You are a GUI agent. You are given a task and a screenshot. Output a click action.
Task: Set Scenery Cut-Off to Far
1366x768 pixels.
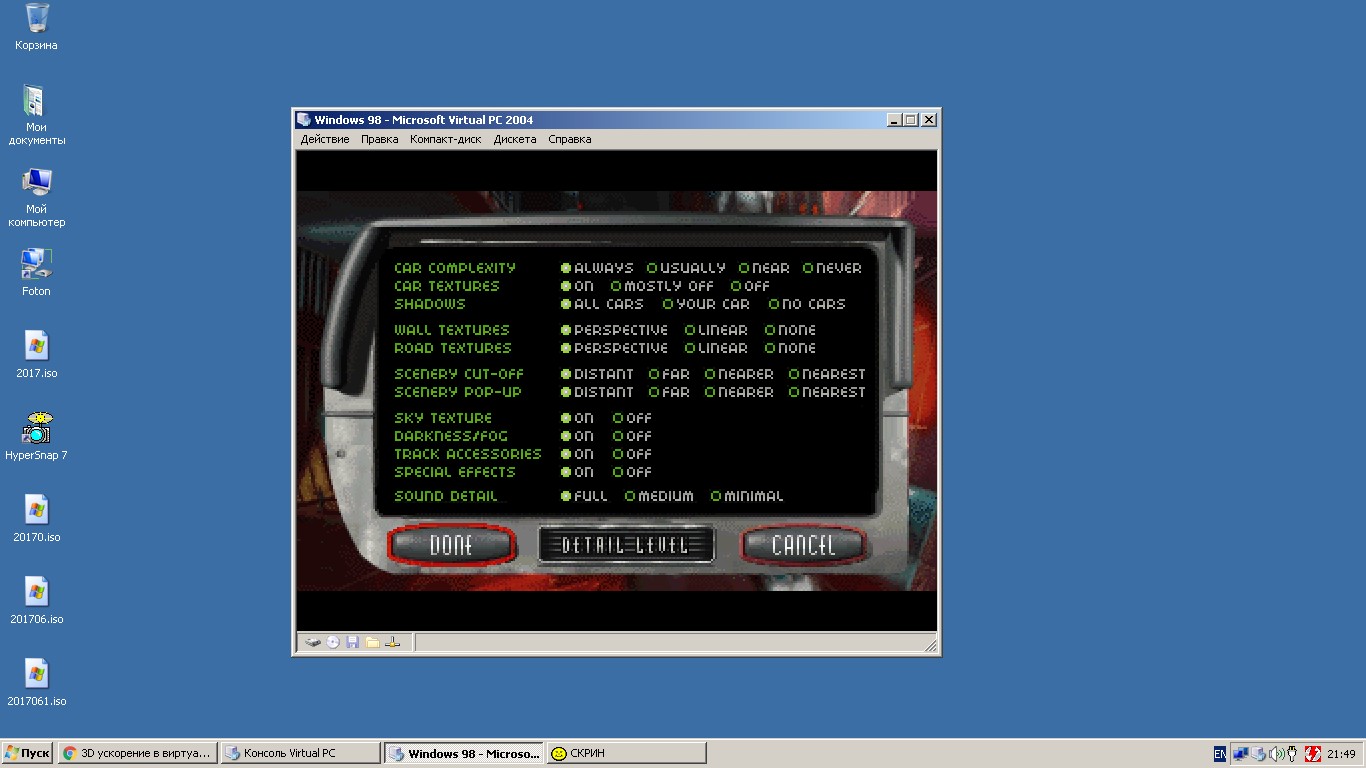(x=669, y=374)
